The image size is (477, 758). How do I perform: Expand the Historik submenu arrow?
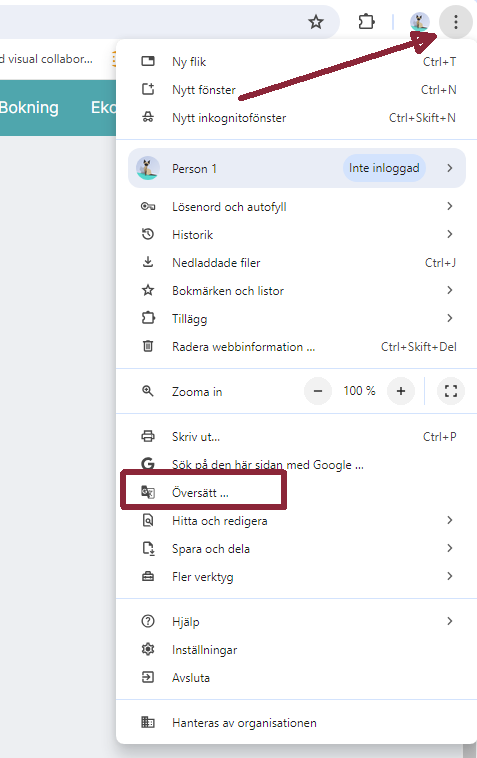450,234
